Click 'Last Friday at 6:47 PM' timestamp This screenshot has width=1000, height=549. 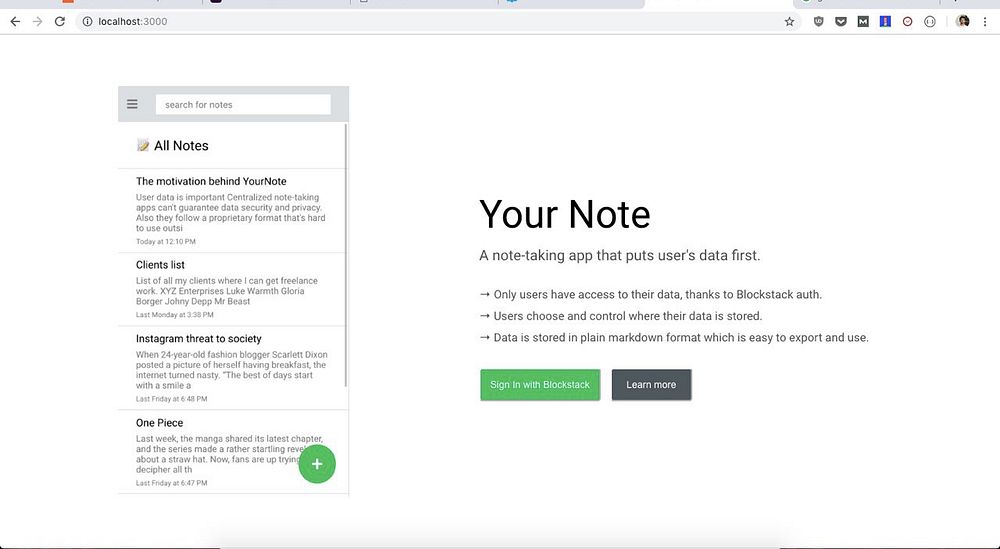pyautogui.click(x=172, y=483)
